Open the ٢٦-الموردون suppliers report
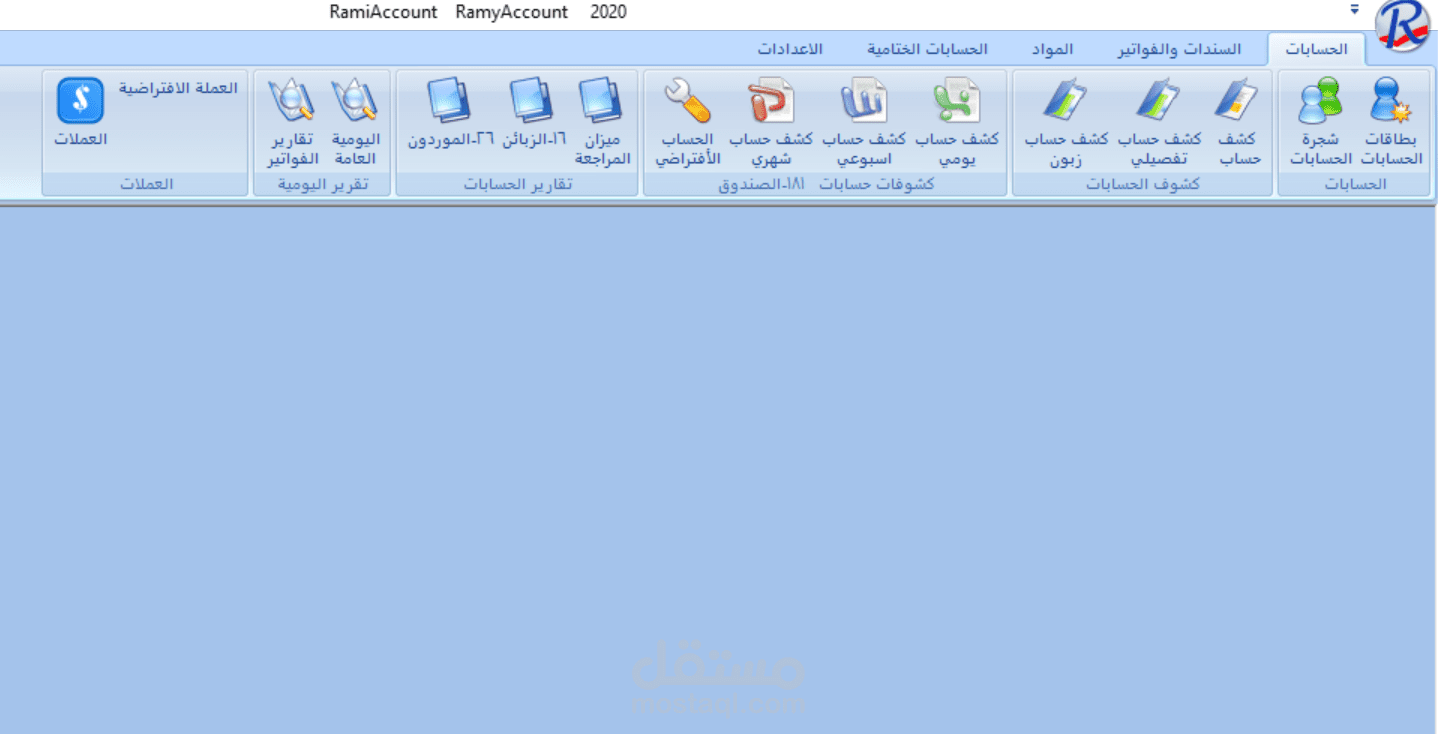 (x=451, y=113)
